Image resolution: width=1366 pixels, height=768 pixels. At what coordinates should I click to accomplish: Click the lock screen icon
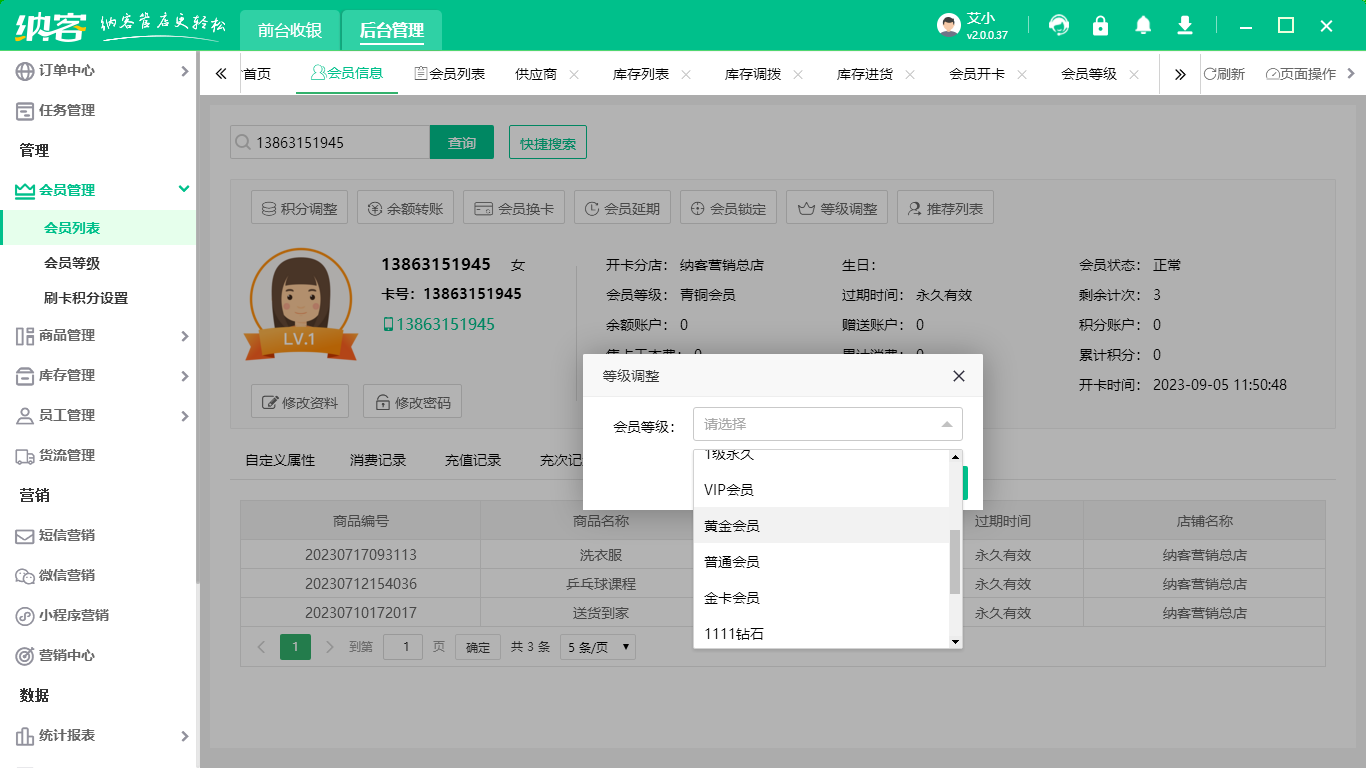[x=1101, y=26]
